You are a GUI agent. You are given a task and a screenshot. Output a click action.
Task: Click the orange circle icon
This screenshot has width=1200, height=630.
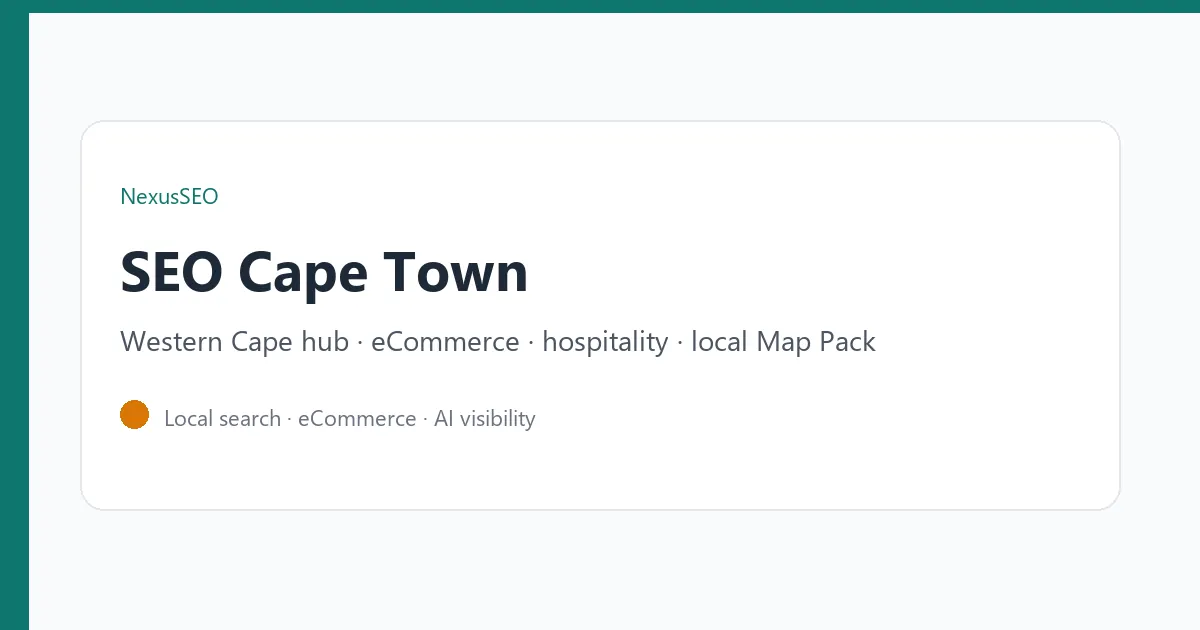(x=134, y=414)
